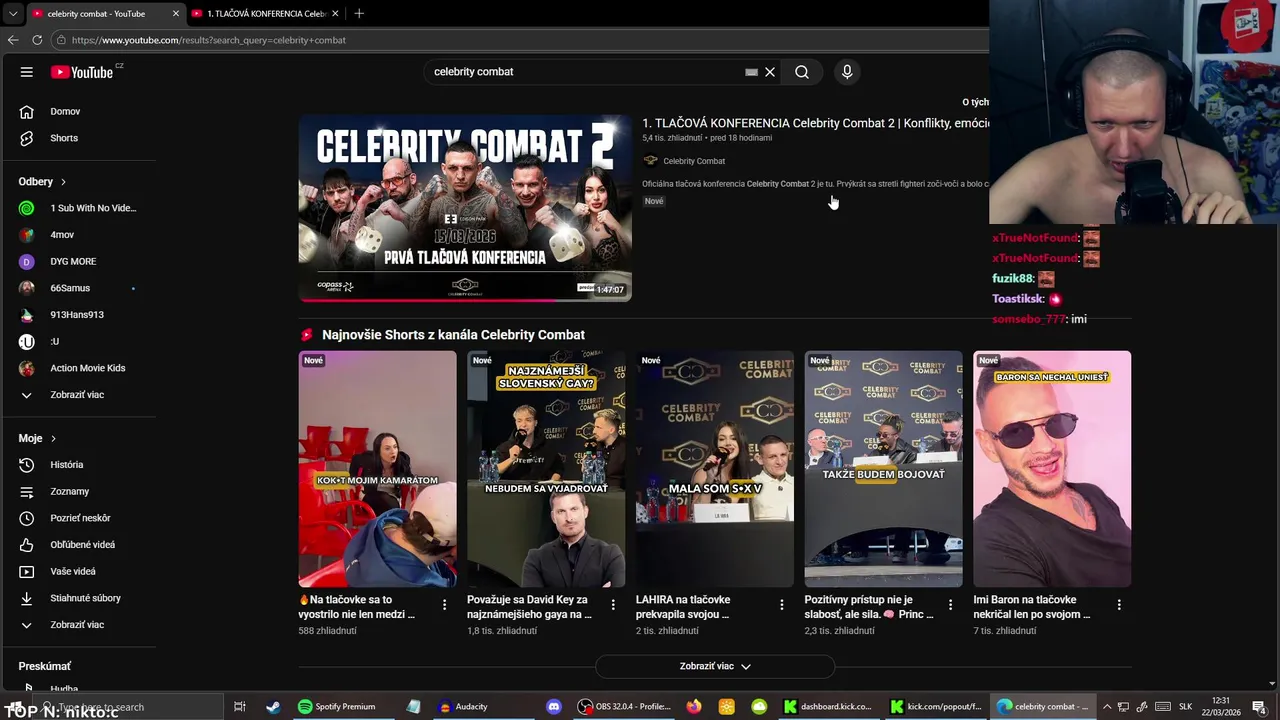The width and height of the screenshot is (1280, 720).
Task: Open the on-screen keyboard icon in search box
Action: (751, 72)
